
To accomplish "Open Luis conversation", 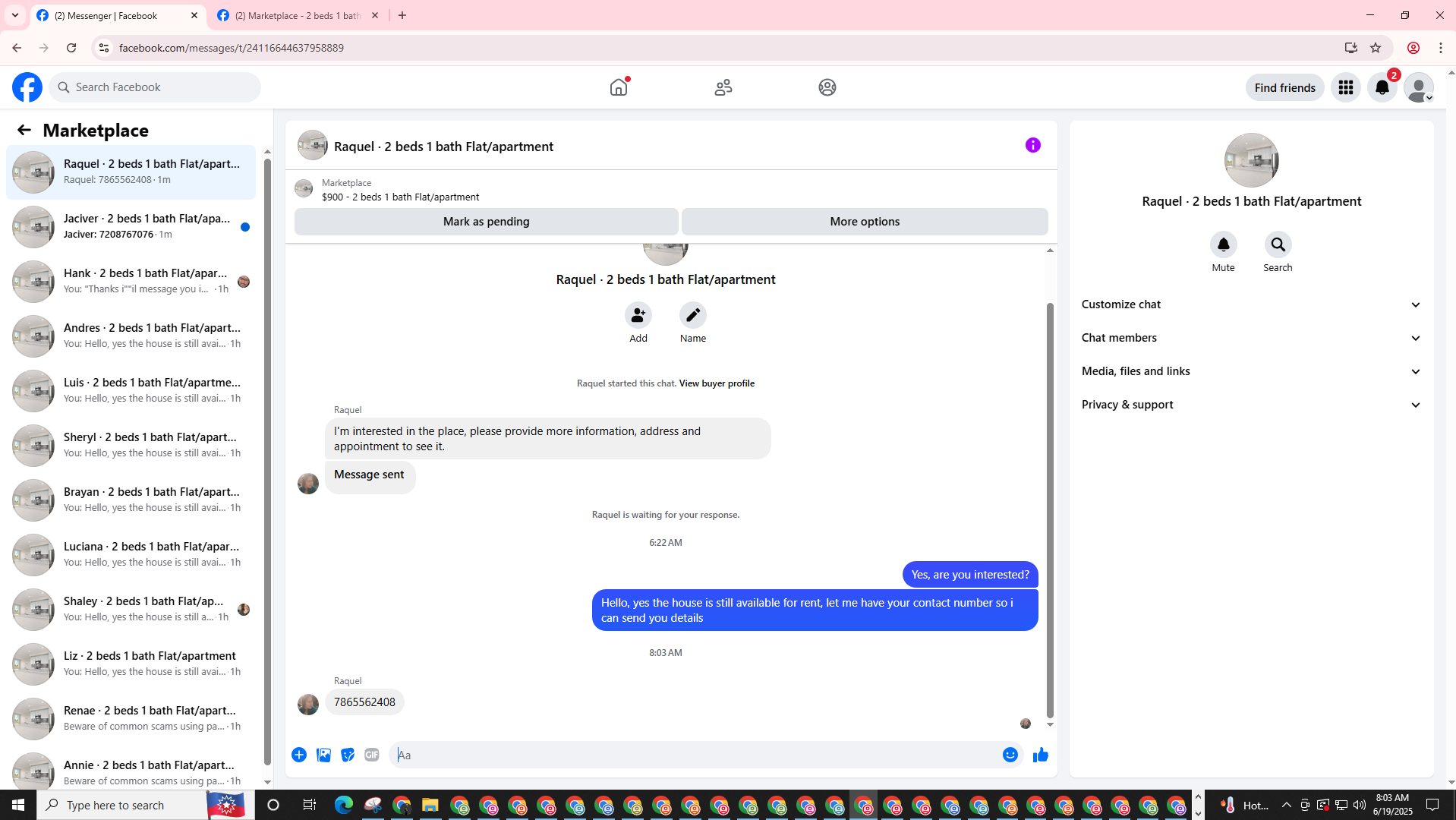I will [x=131, y=390].
